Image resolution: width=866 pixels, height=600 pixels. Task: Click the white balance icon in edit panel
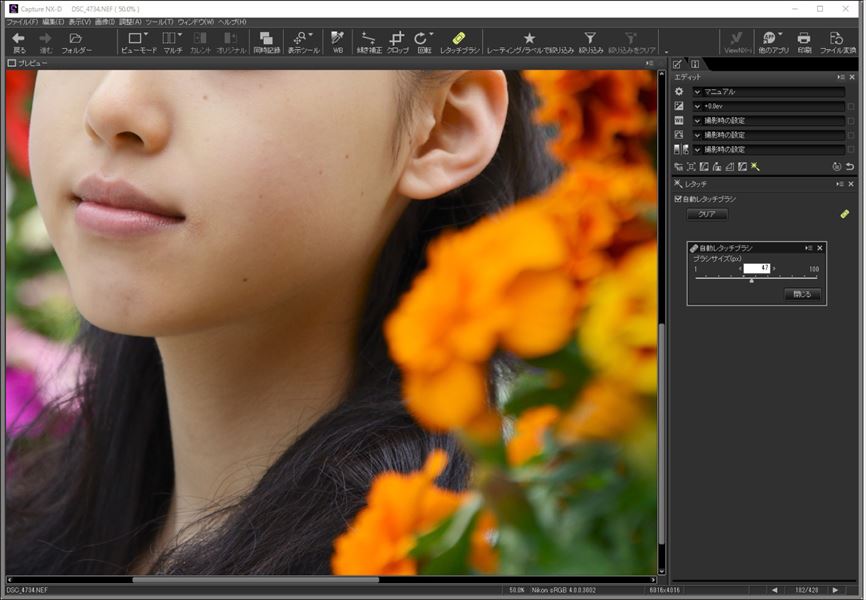[679, 120]
